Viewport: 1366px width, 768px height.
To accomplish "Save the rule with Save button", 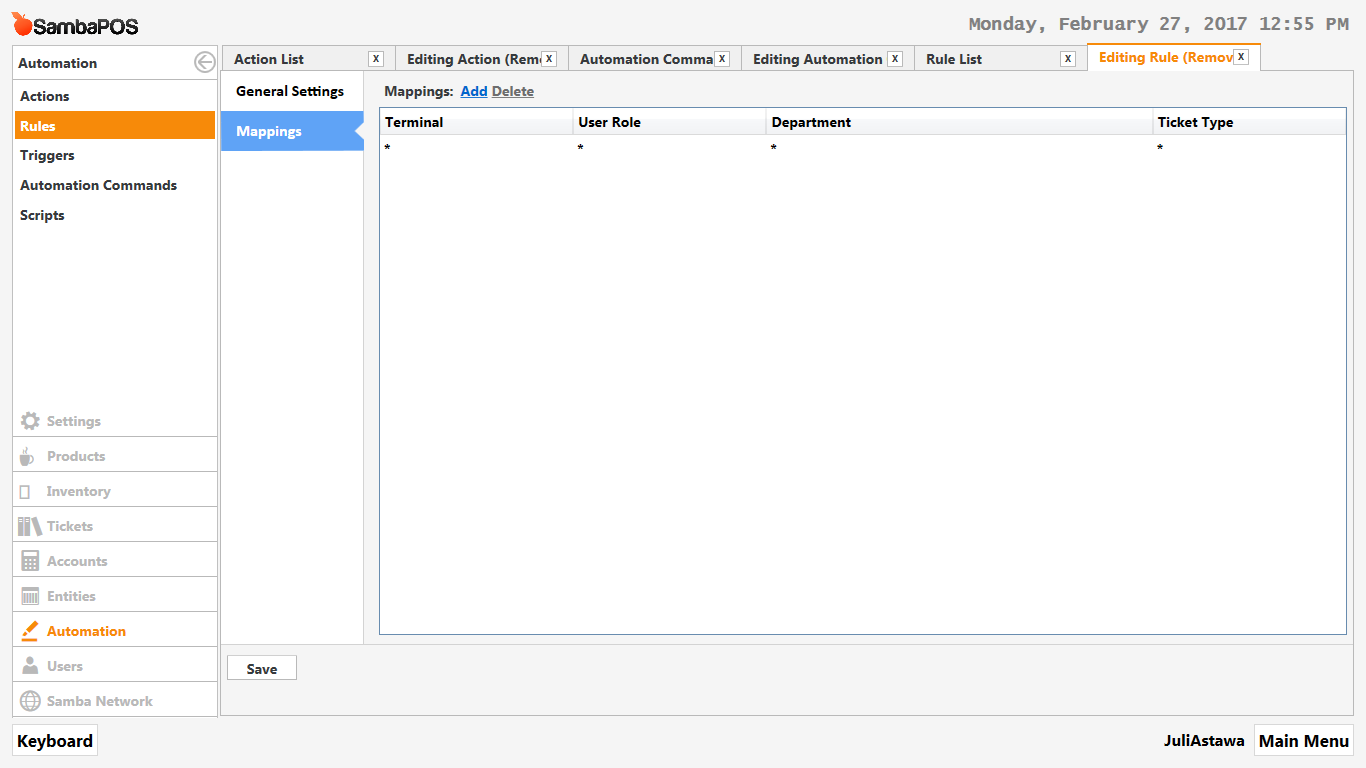I will [x=262, y=669].
